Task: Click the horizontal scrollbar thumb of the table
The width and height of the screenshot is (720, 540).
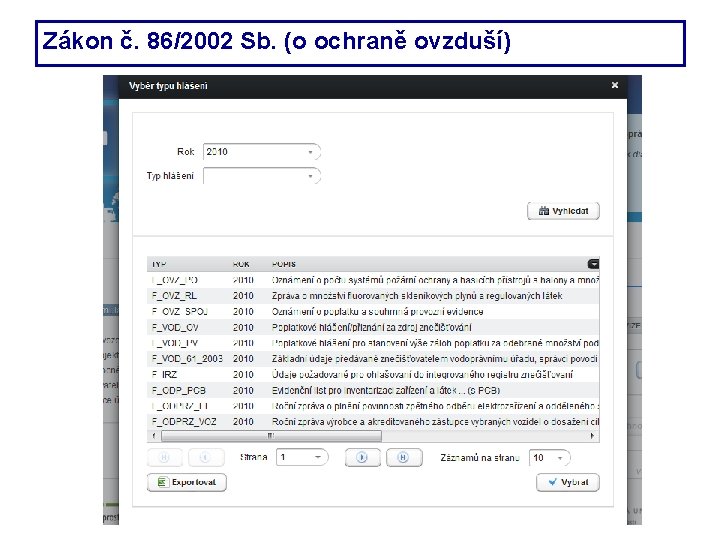Action: tap(271, 435)
